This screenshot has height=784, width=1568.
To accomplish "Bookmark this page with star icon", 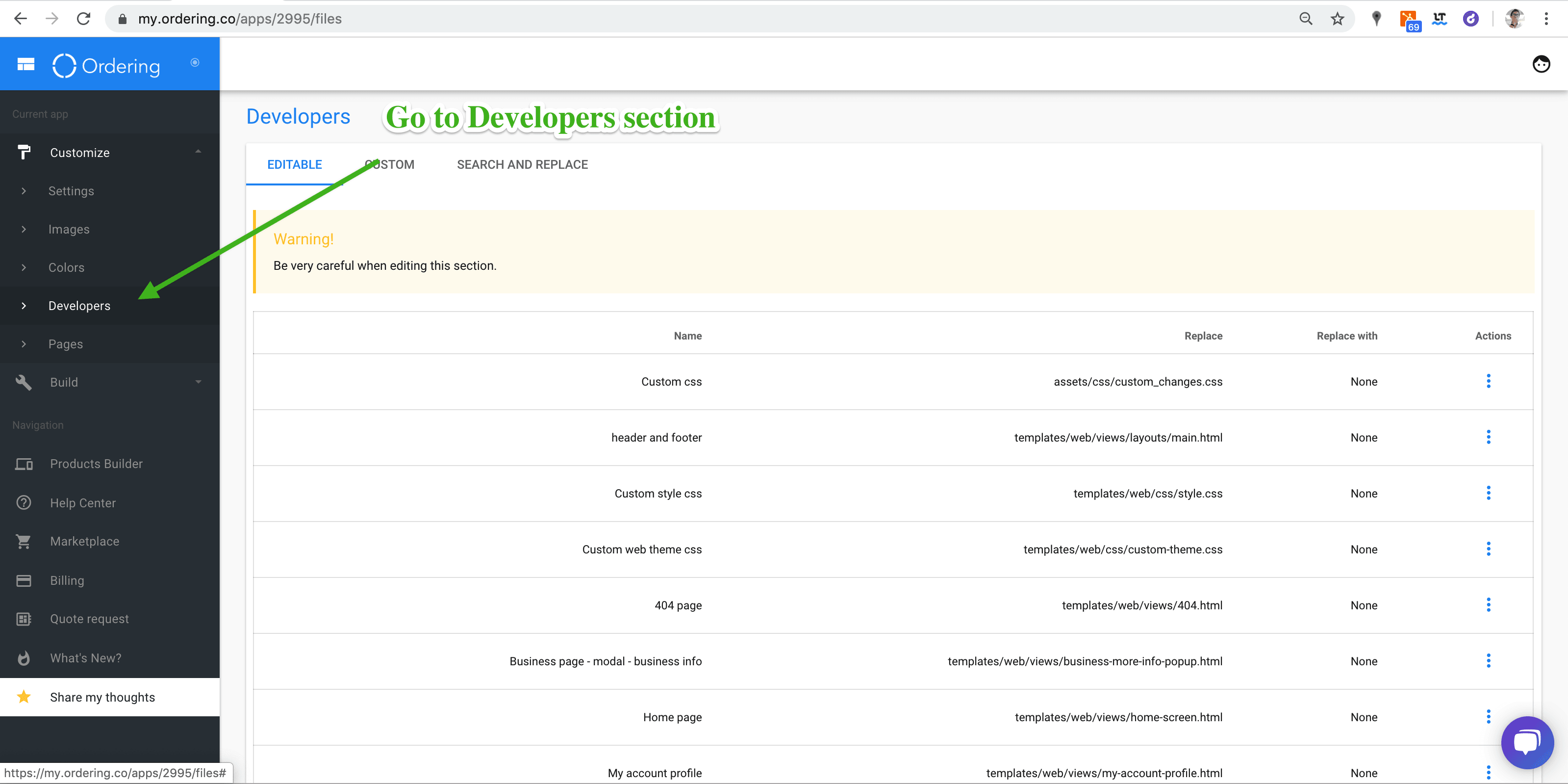I will [1337, 19].
